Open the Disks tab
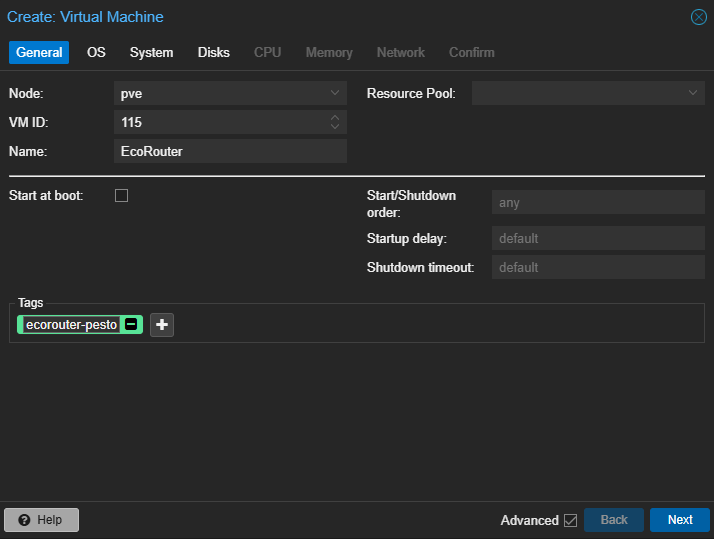Image resolution: width=714 pixels, height=539 pixels. 214,52
